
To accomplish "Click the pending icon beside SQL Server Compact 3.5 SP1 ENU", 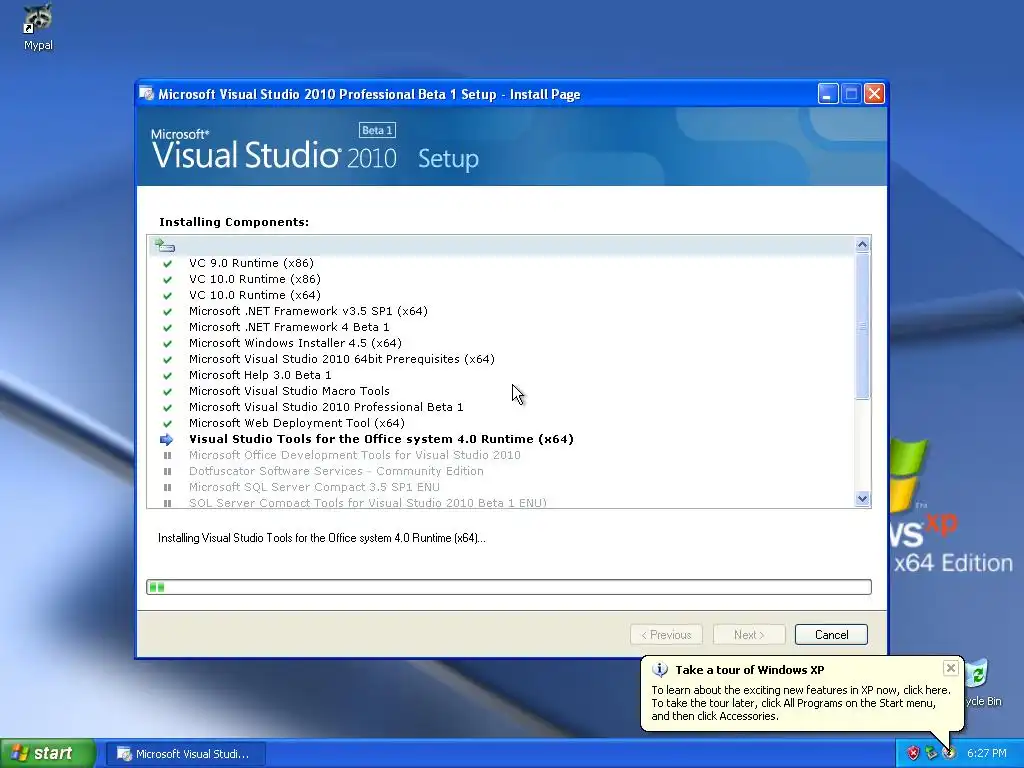I will tap(167, 487).
